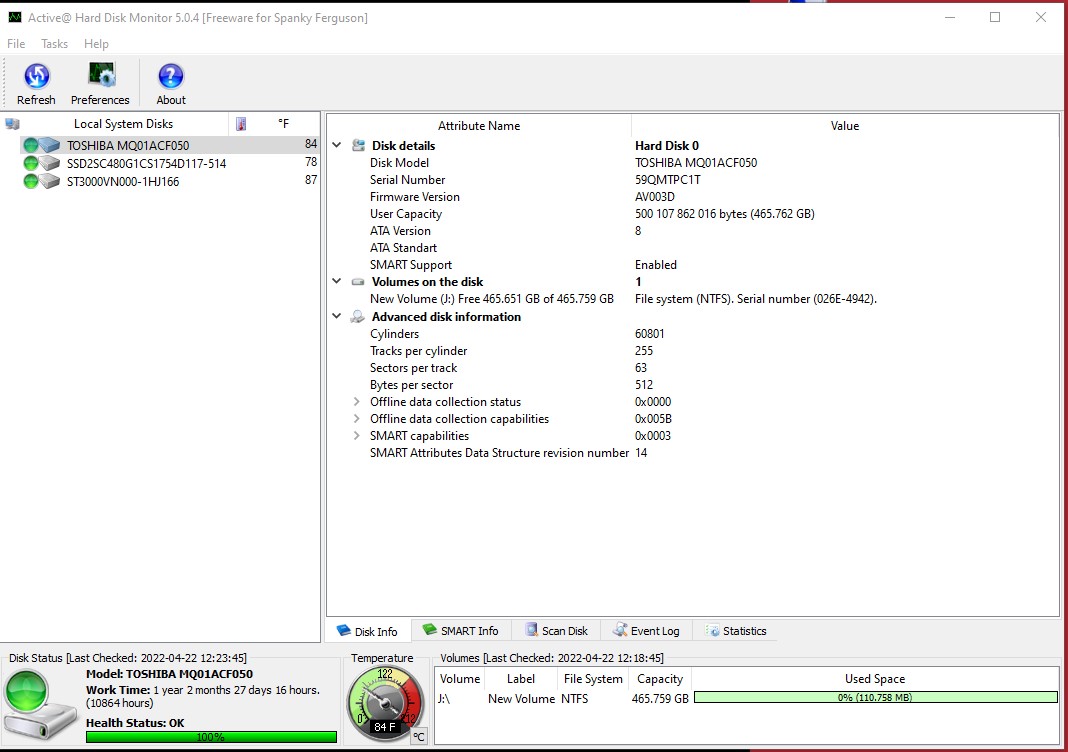Select the TOSHIBA MQ01ACF050 disk icon
Screen dimensions: 1068x752
[41, 146]
